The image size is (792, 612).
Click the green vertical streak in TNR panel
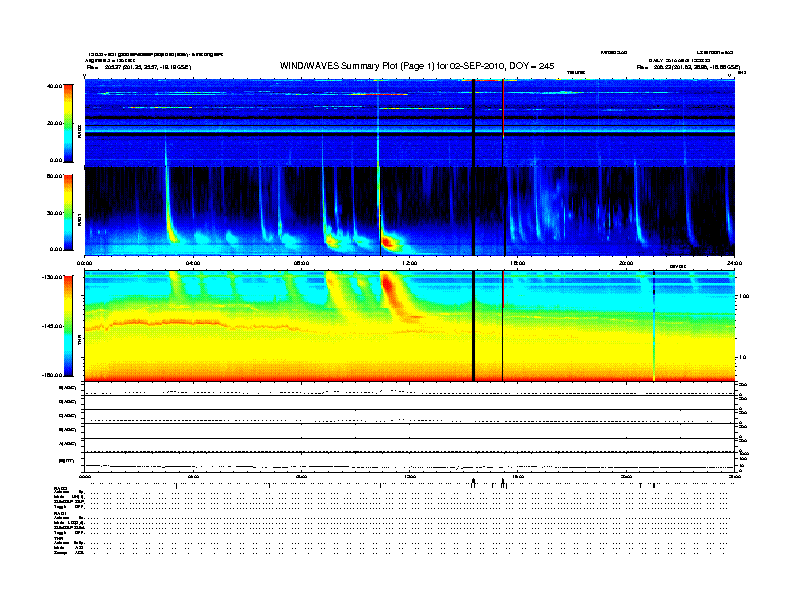654,326
